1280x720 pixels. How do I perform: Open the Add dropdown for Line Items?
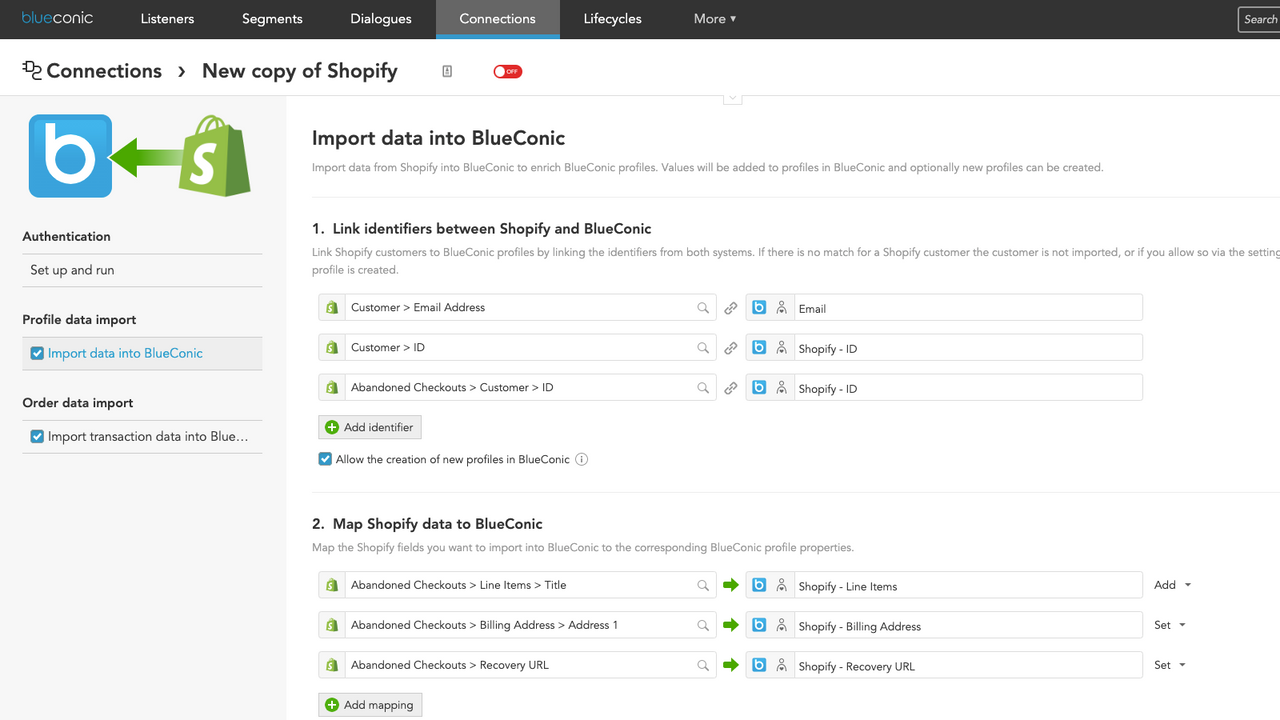1173,585
